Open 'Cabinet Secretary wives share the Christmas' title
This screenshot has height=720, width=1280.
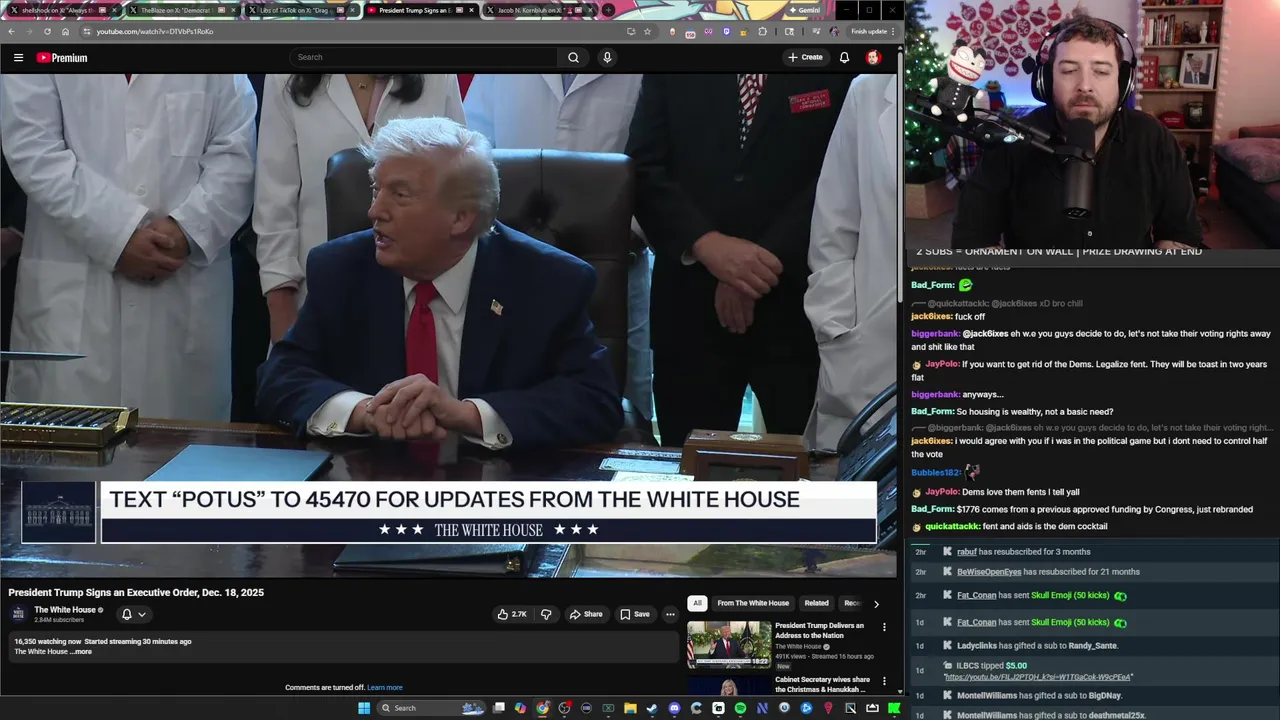[x=822, y=684]
